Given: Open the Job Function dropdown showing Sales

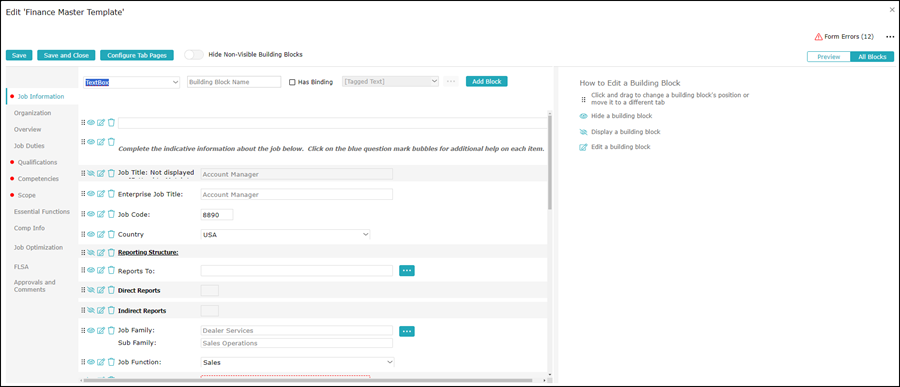Looking at the screenshot, I should (297, 362).
